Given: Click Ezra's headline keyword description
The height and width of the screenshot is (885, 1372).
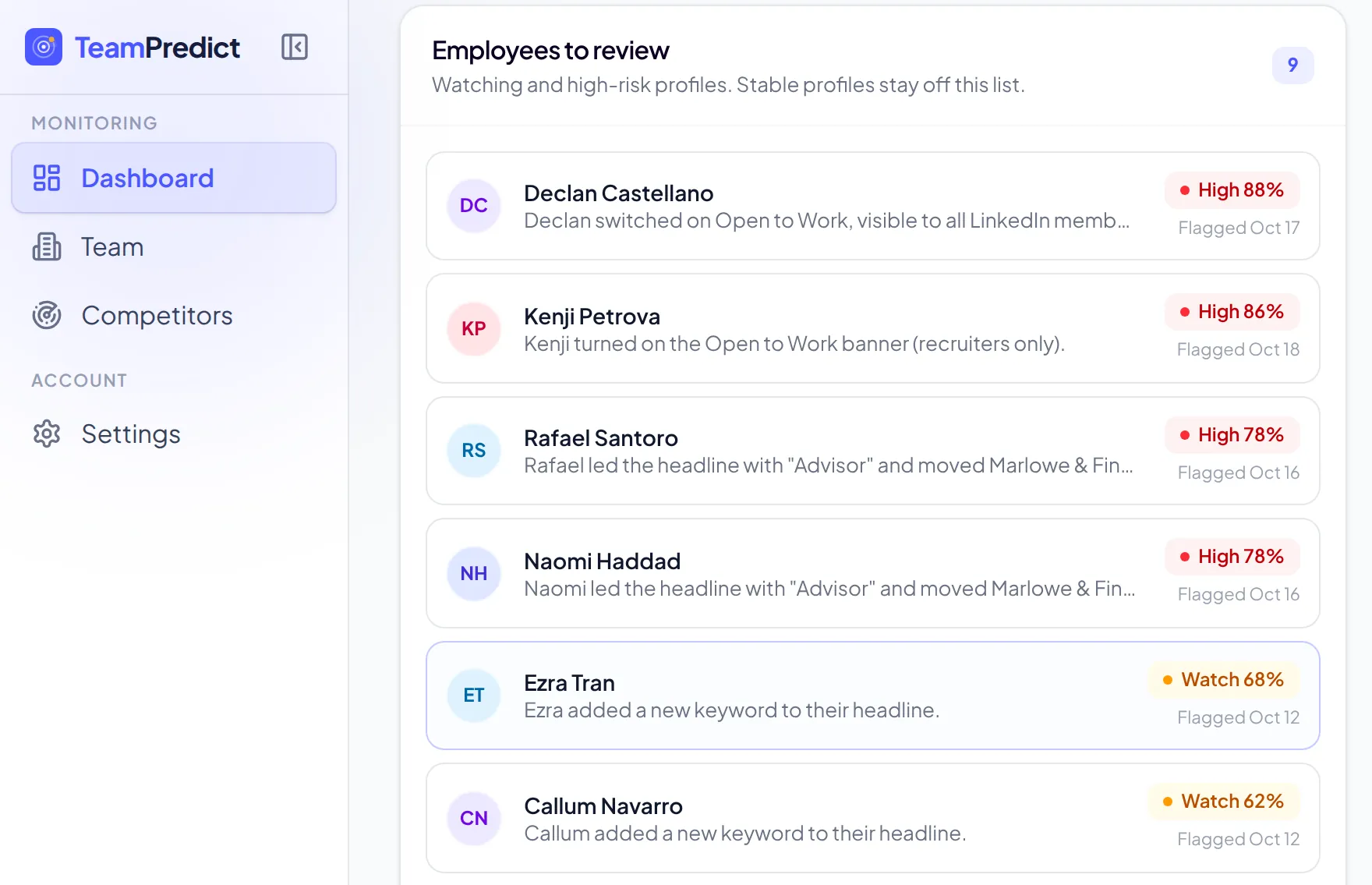Looking at the screenshot, I should [x=731, y=710].
